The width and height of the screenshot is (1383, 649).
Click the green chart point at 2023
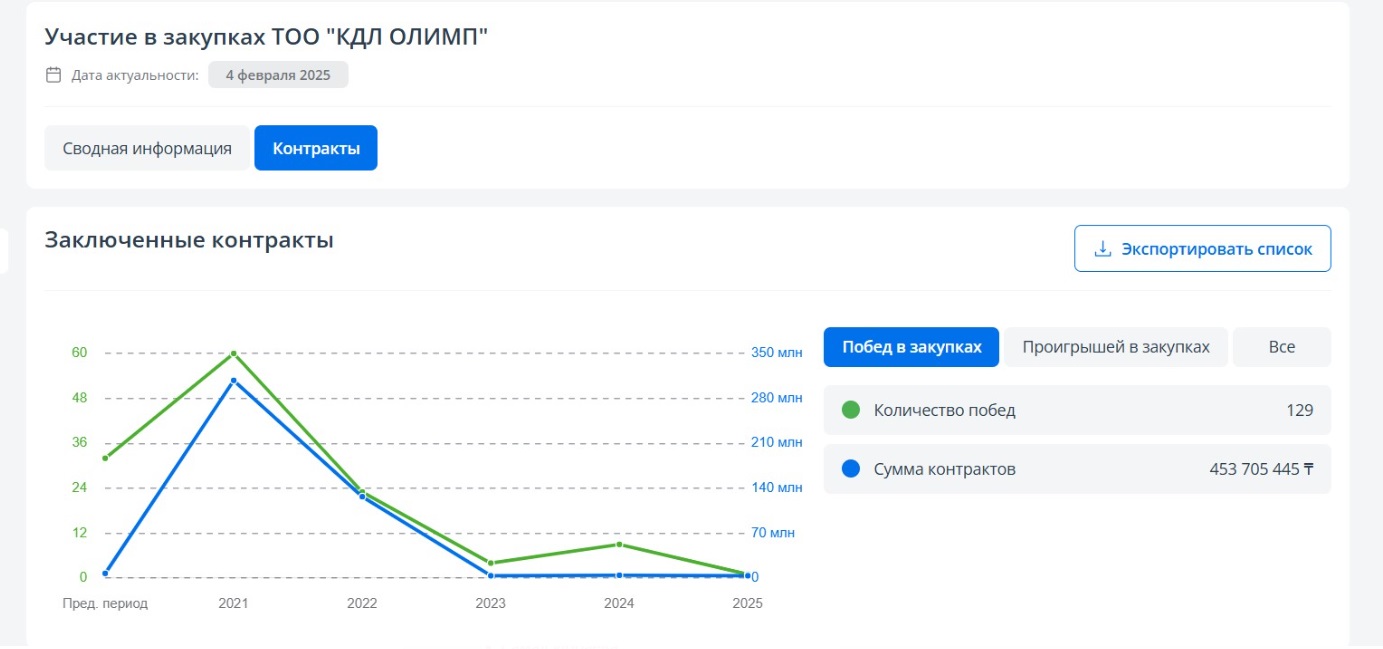(x=490, y=563)
